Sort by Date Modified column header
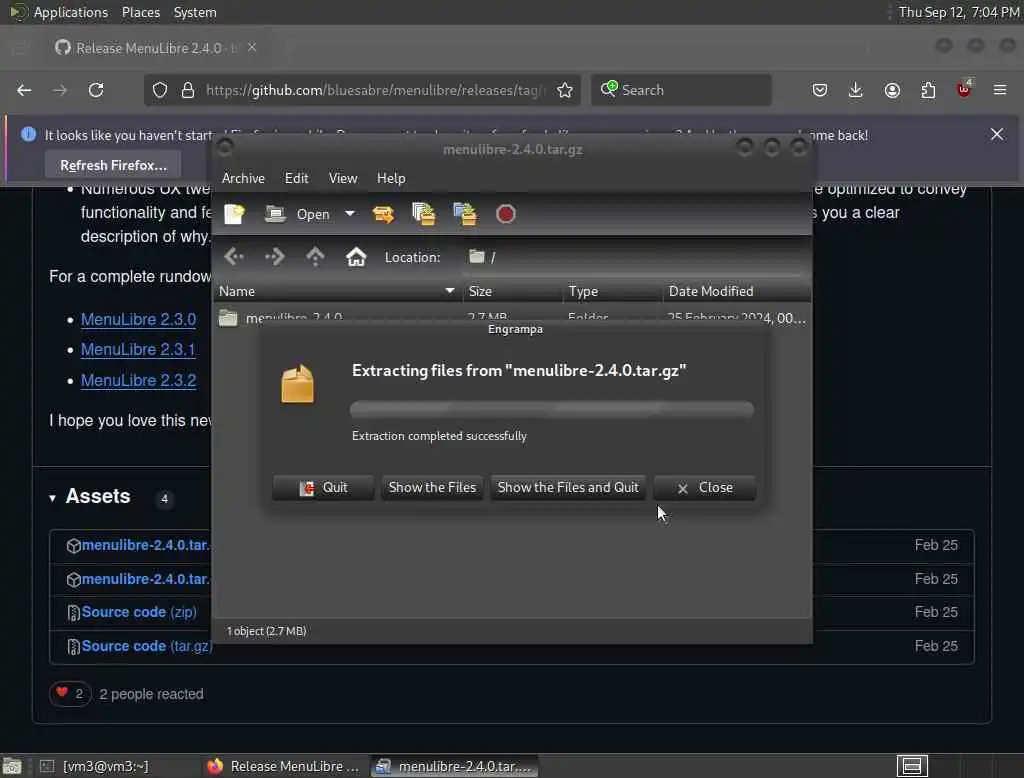Image resolution: width=1024 pixels, height=778 pixels. coord(736,291)
